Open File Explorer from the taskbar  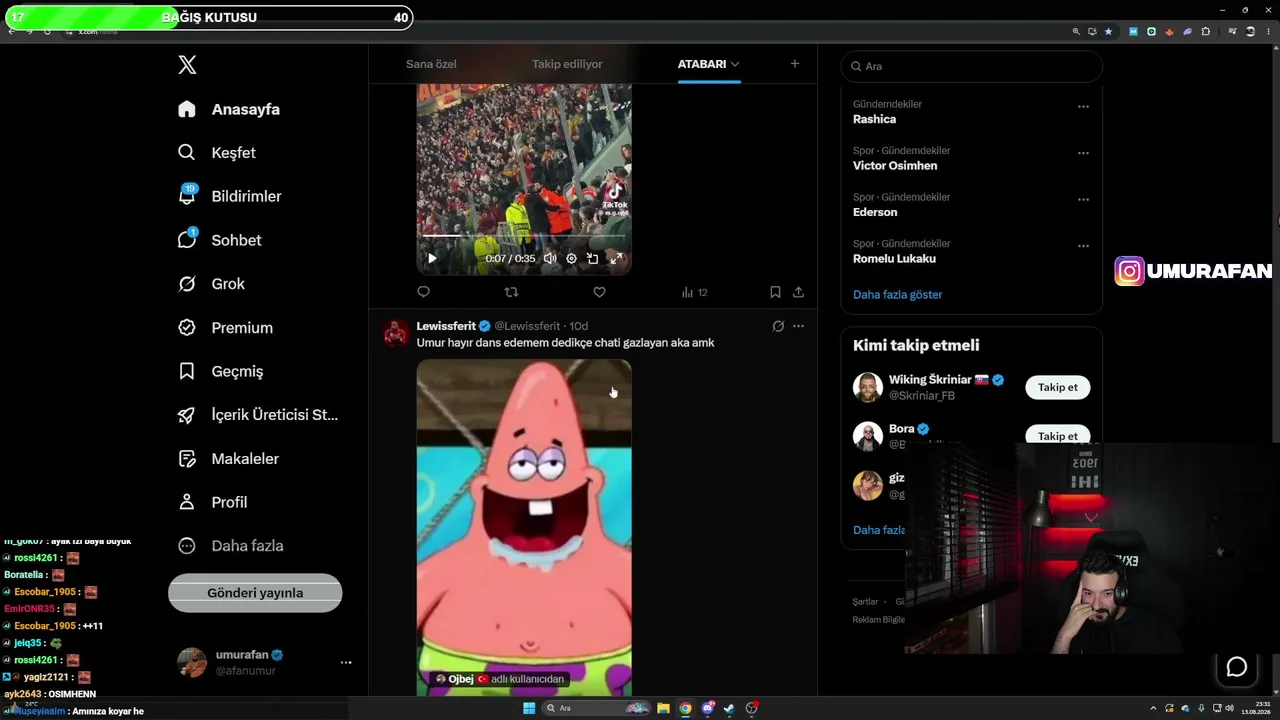click(x=663, y=708)
